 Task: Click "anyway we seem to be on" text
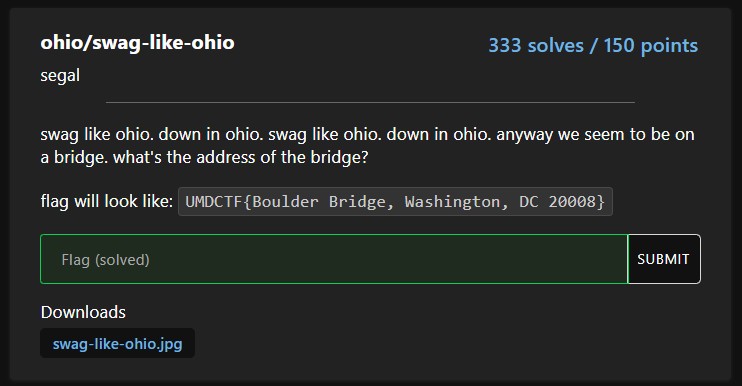(x=595, y=135)
